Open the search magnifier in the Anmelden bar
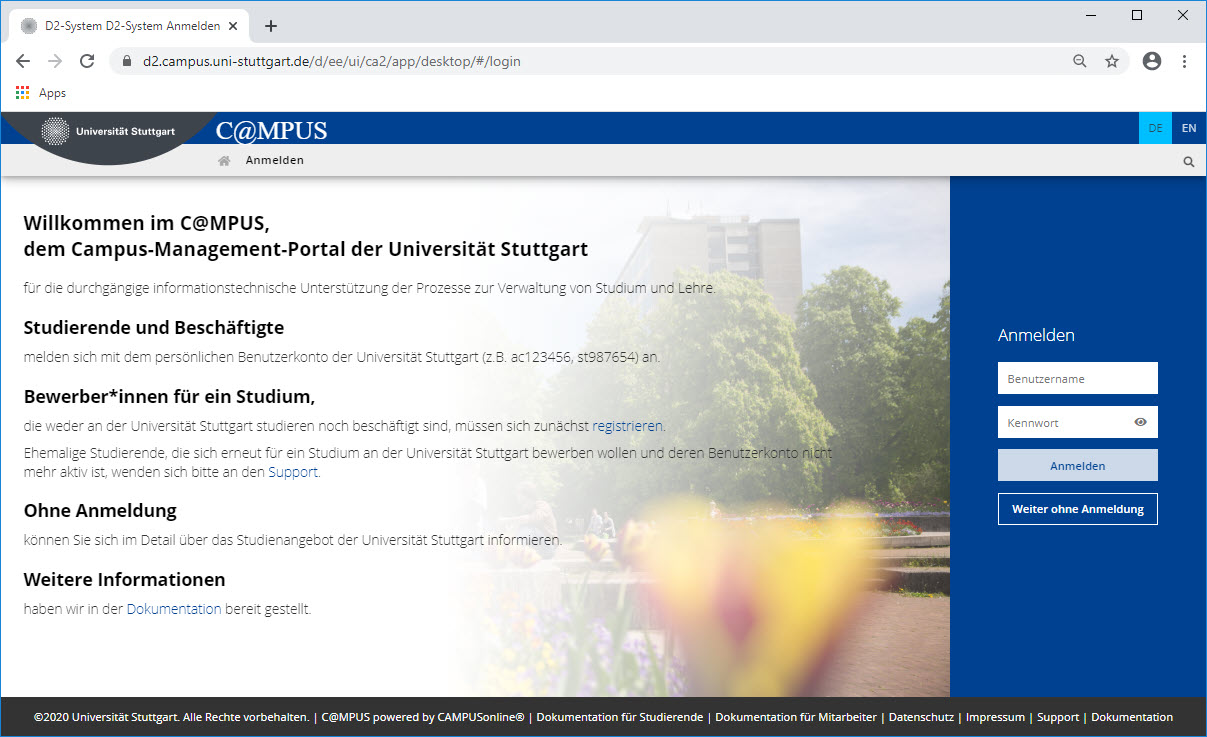 pos(1189,161)
